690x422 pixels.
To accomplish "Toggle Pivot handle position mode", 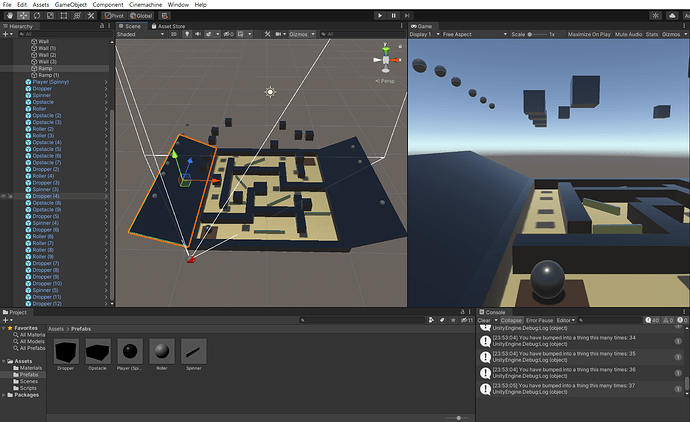I will click(x=116, y=15).
